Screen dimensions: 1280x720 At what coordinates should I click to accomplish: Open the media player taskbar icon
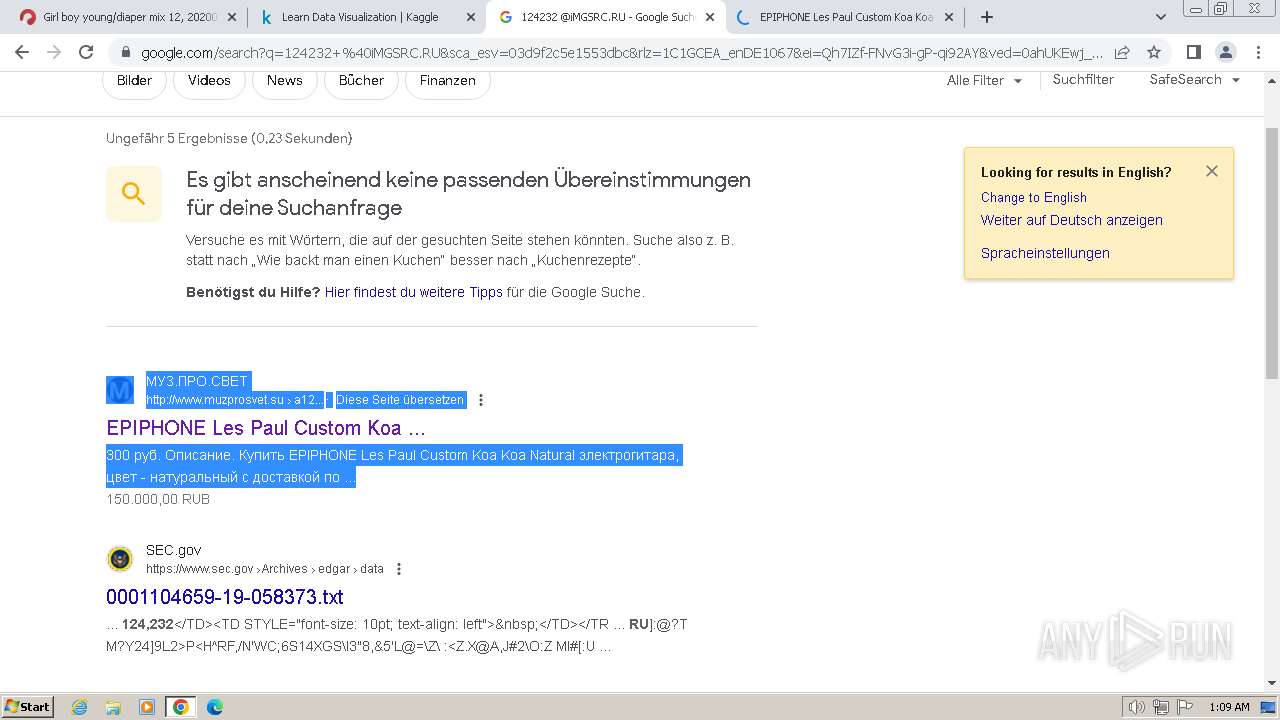147,707
